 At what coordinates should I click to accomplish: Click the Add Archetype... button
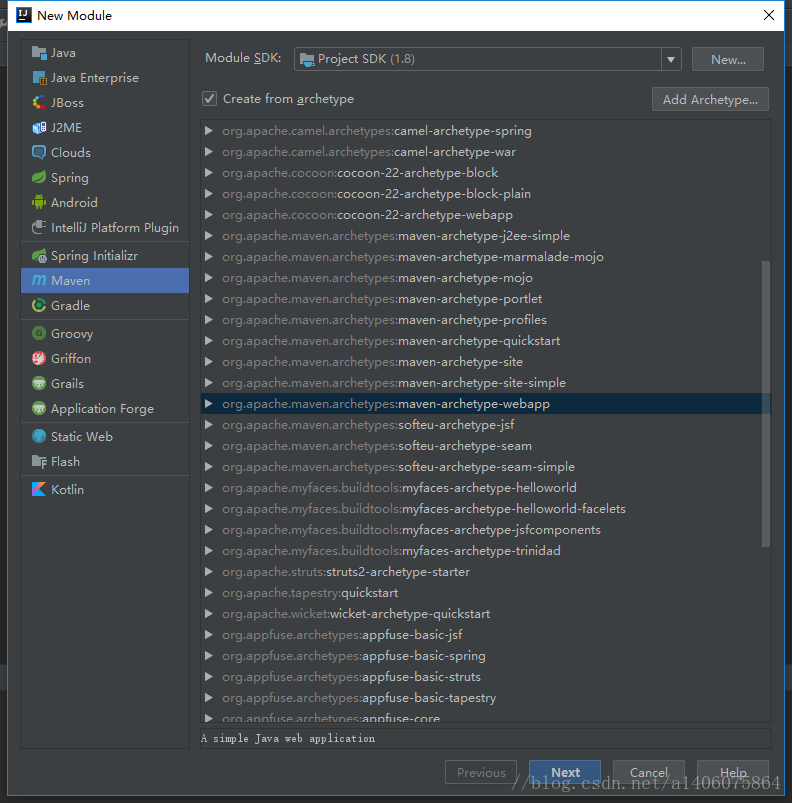(710, 99)
